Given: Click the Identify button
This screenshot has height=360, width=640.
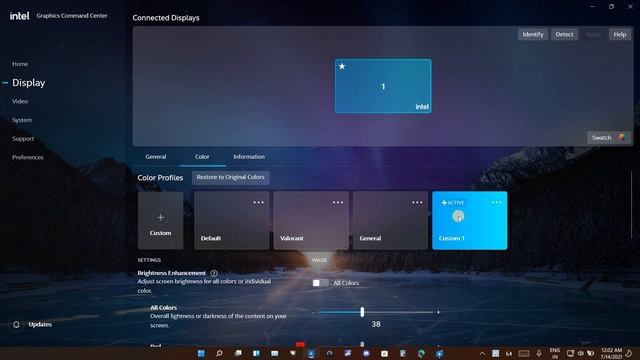Looking at the screenshot, I should [533, 34].
